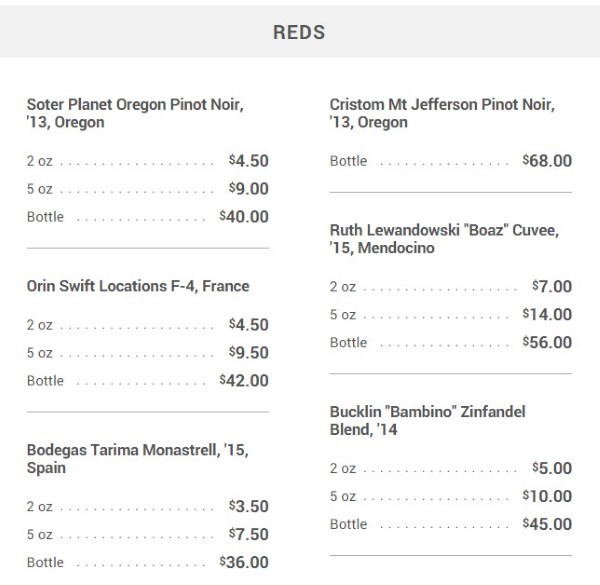Open Ruth Lewandowski "Boaz" Cuvee title

click(444, 239)
